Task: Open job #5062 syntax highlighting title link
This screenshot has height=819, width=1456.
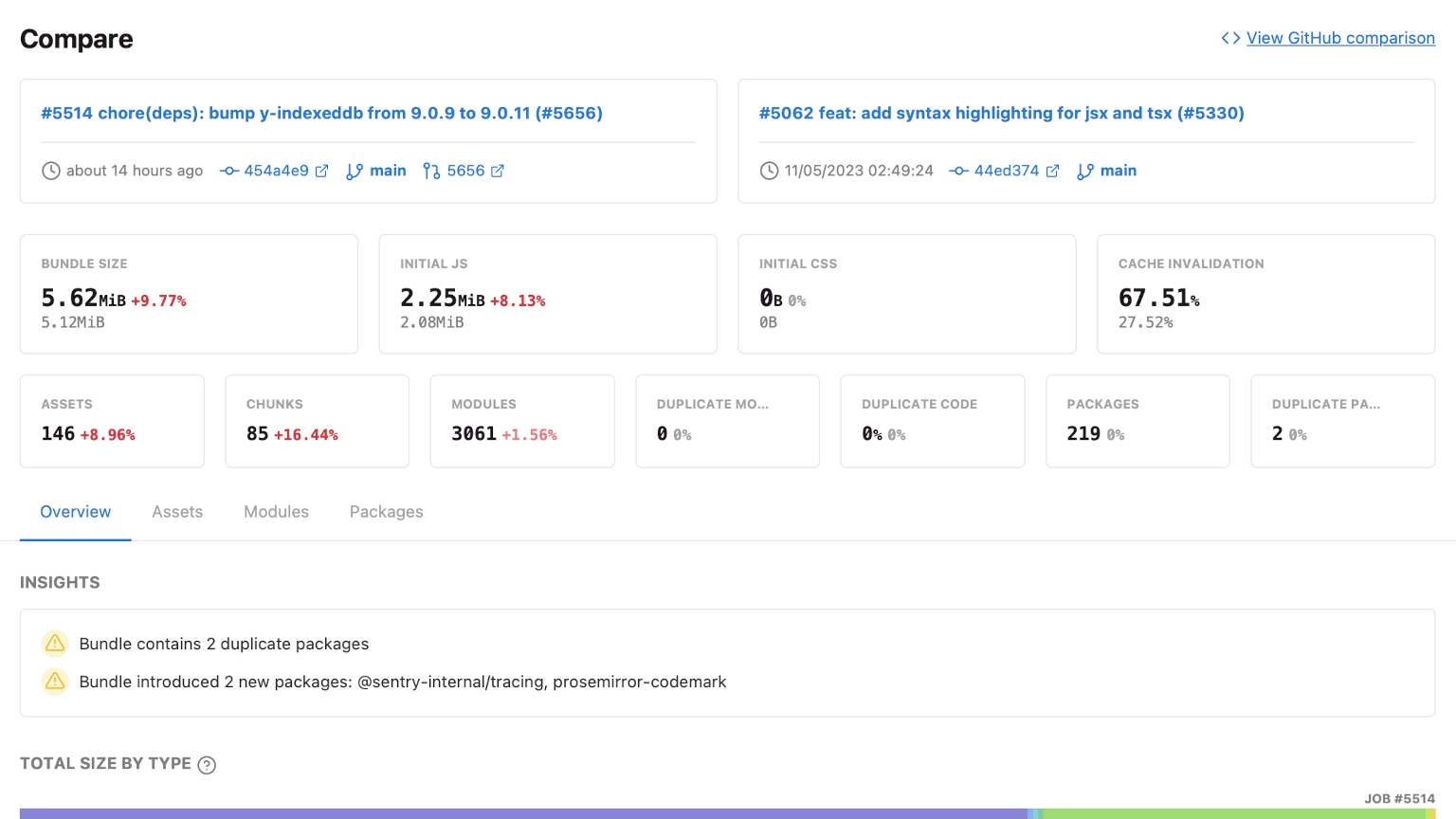Action: pyautogui.click(x=1001, y=113)
